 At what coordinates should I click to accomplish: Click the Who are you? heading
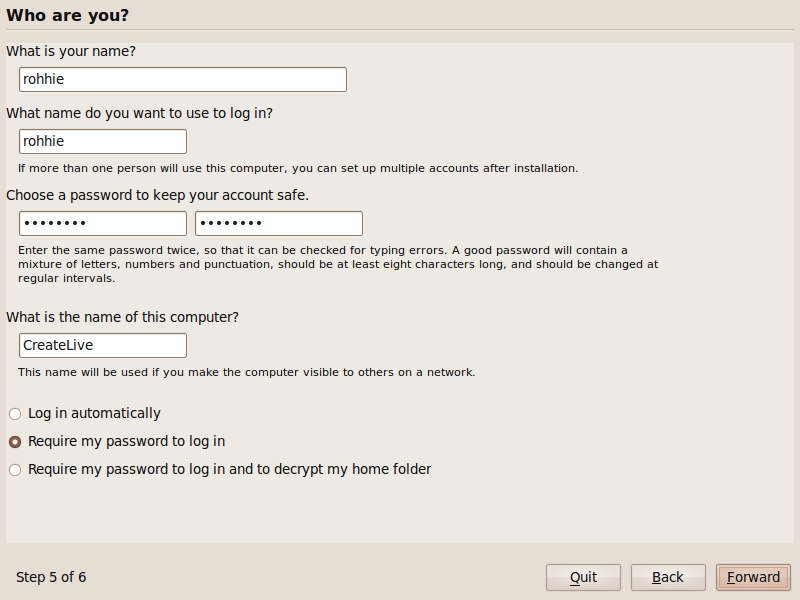tap(67, 15)
